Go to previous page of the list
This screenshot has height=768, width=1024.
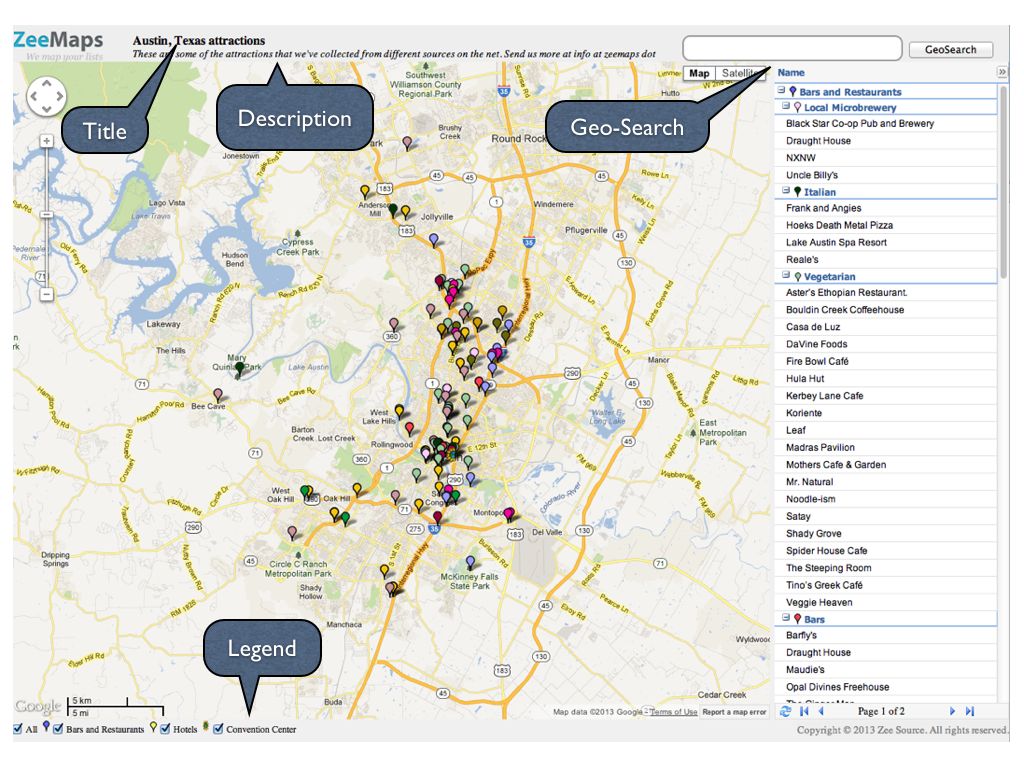[x=821, y=711]
